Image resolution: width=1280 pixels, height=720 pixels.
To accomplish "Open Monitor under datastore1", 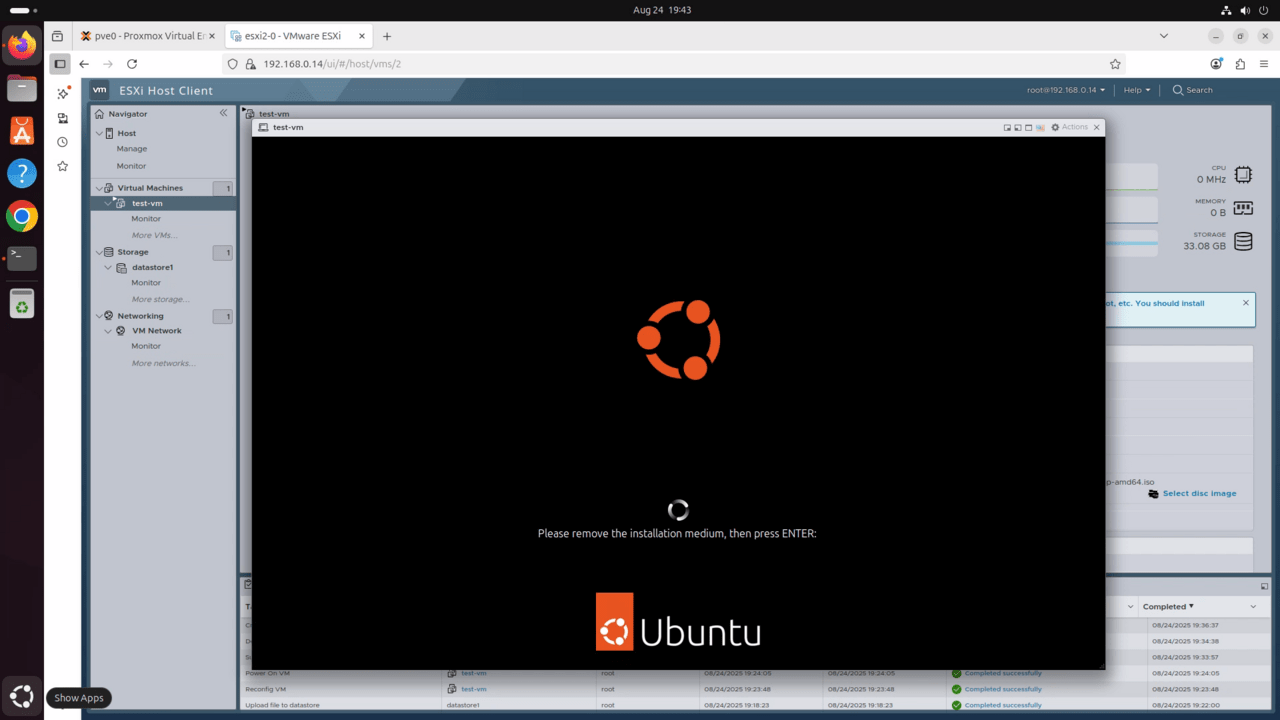I will click(x=146, y=283).
